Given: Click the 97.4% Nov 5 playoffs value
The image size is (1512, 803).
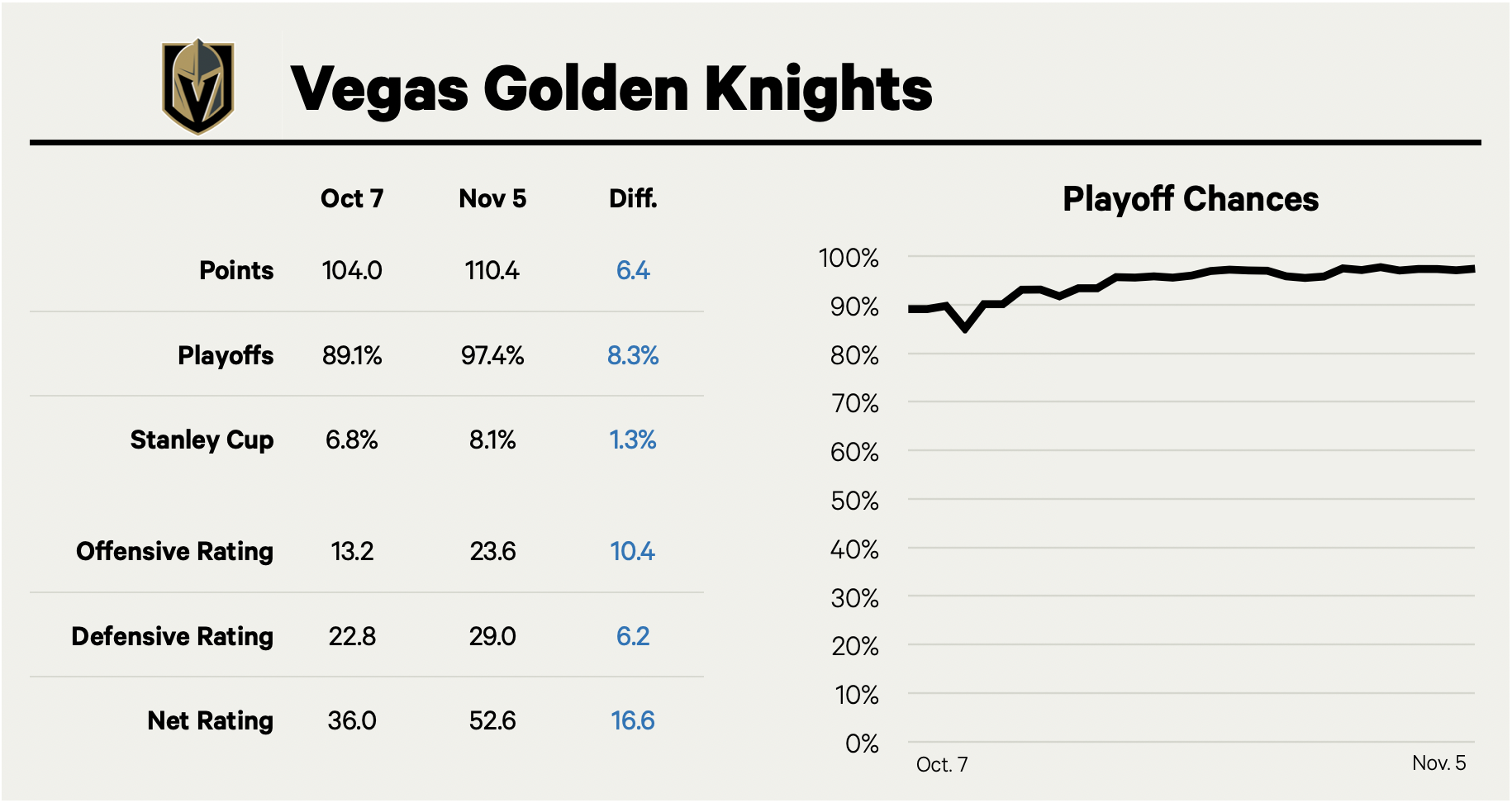Looking at the screenshot, I should [492, 355].
